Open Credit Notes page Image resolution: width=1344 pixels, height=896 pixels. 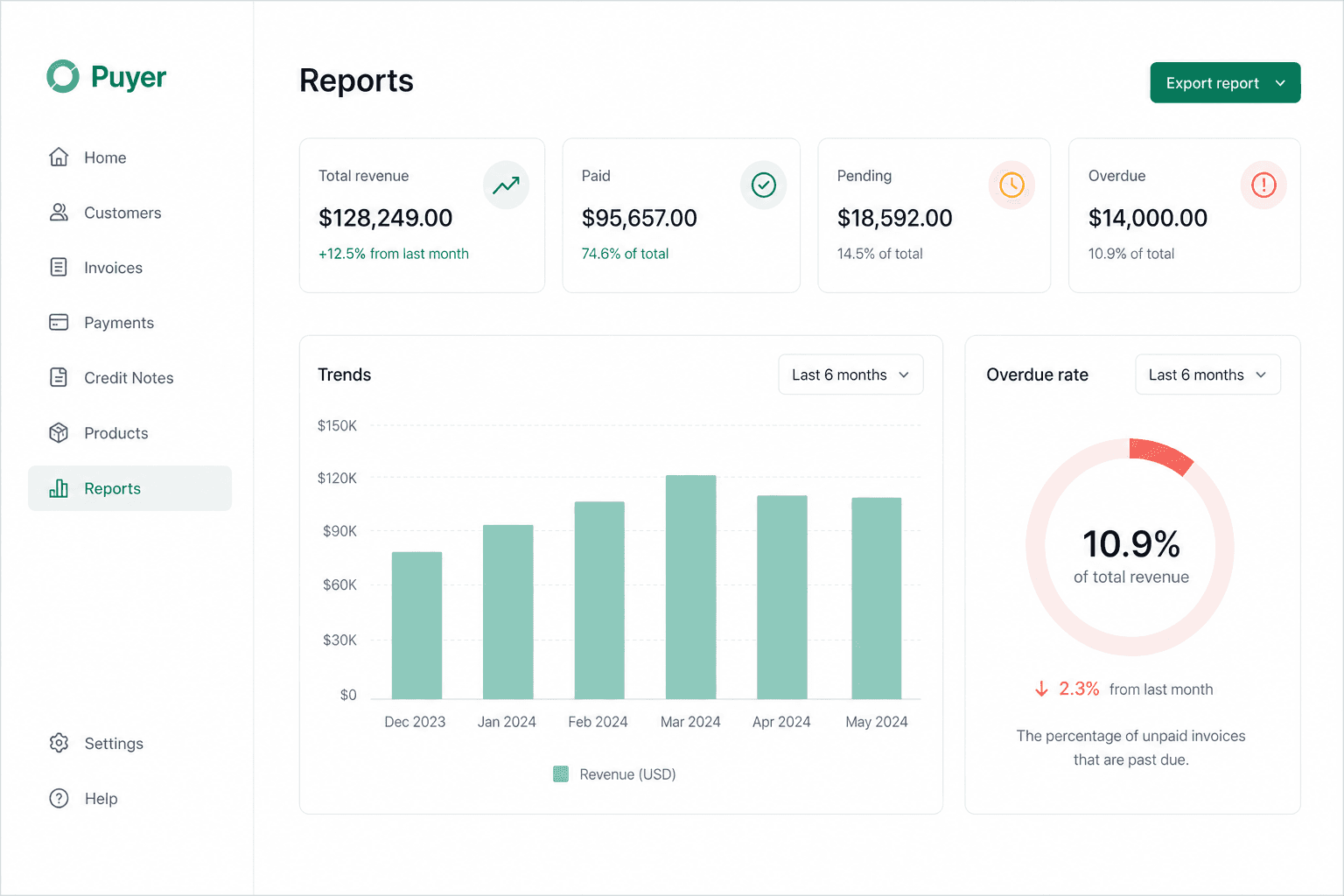[129, 378]
